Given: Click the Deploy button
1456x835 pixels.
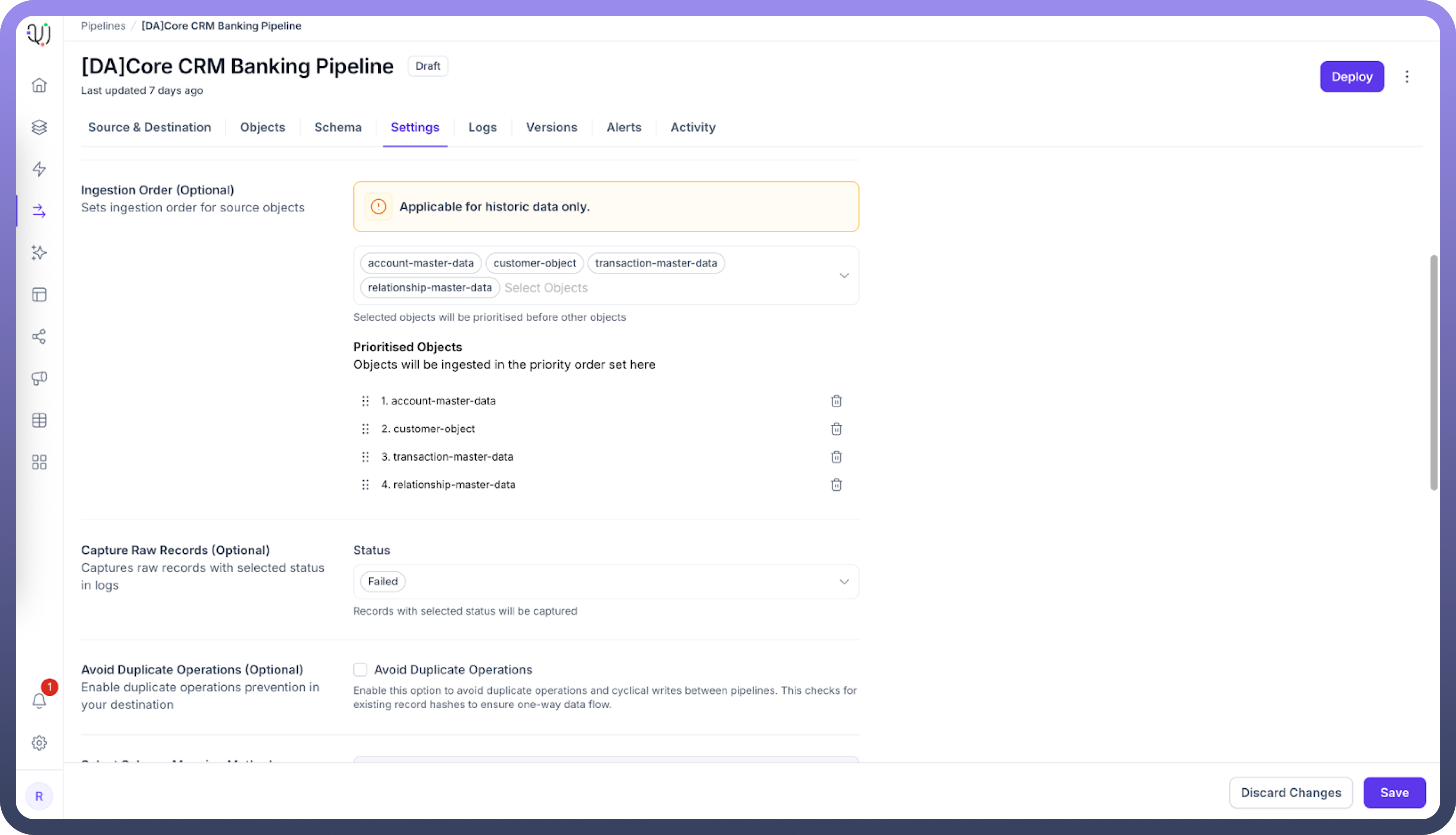Looking at the screenshot, I should click(x=1352, y=77).
